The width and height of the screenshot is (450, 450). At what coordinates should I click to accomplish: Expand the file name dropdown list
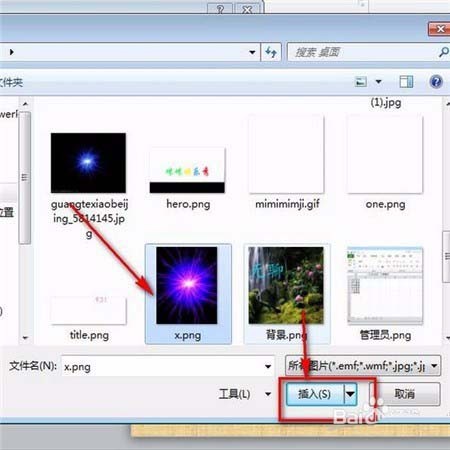click(x=268, y=367)
